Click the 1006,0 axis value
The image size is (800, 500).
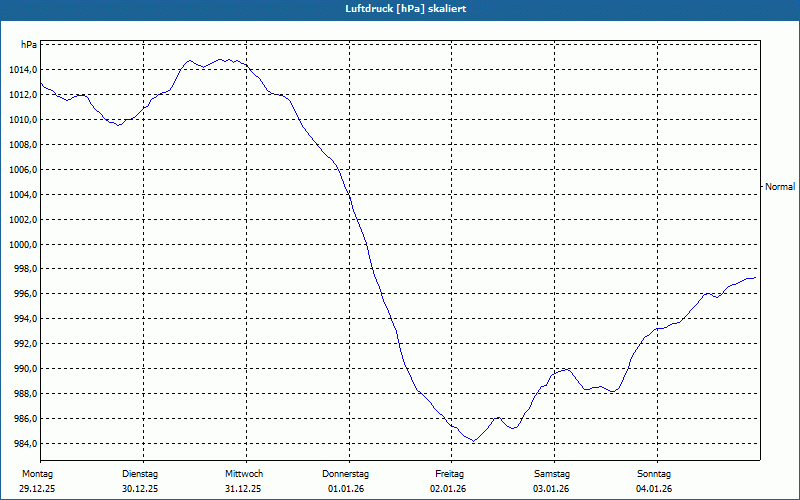point(23,169)
